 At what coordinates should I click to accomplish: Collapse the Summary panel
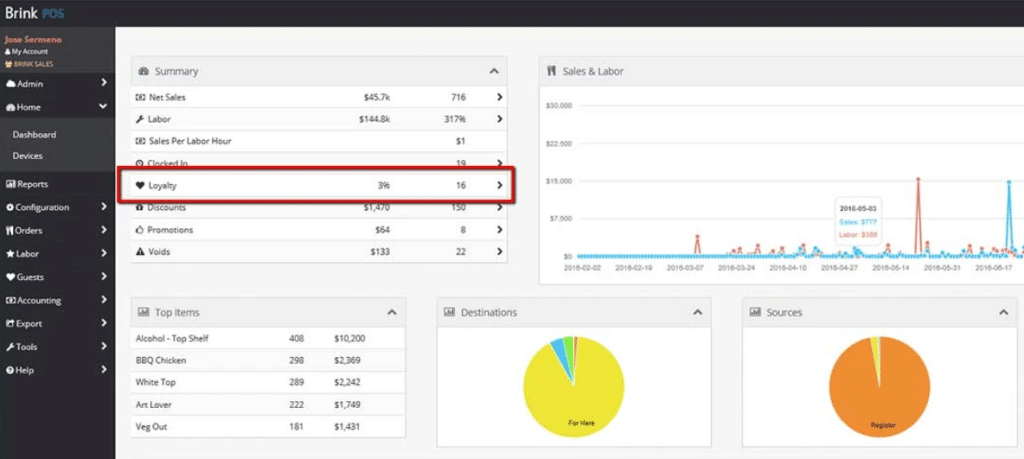pos(493,72)
